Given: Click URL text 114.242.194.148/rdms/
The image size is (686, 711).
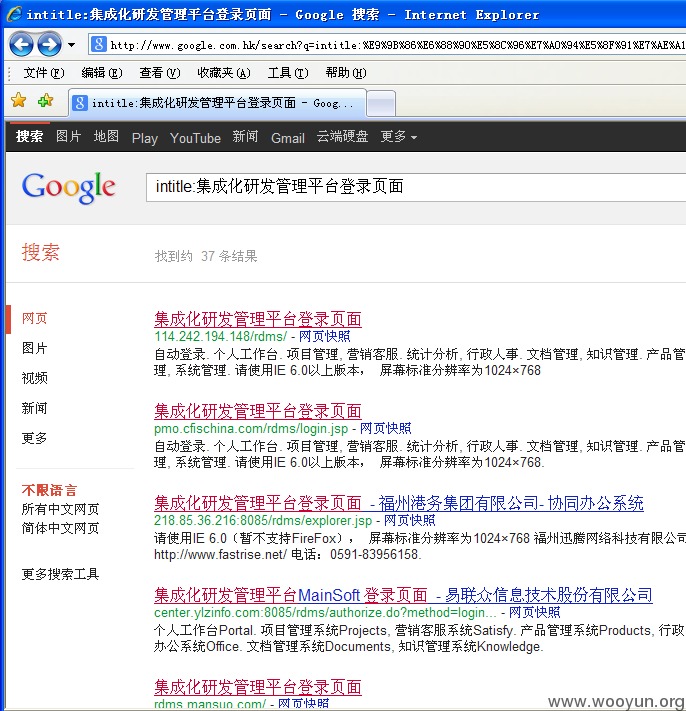Looking at the screenshot, I should pos(220,336).
